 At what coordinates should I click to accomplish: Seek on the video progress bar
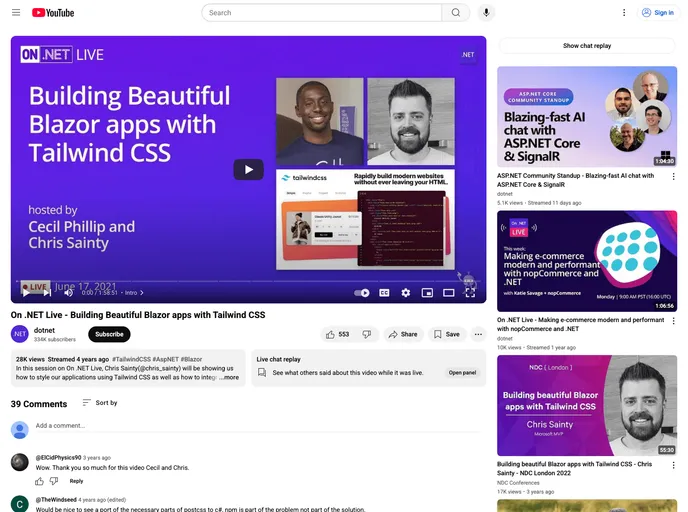point(248,281)
